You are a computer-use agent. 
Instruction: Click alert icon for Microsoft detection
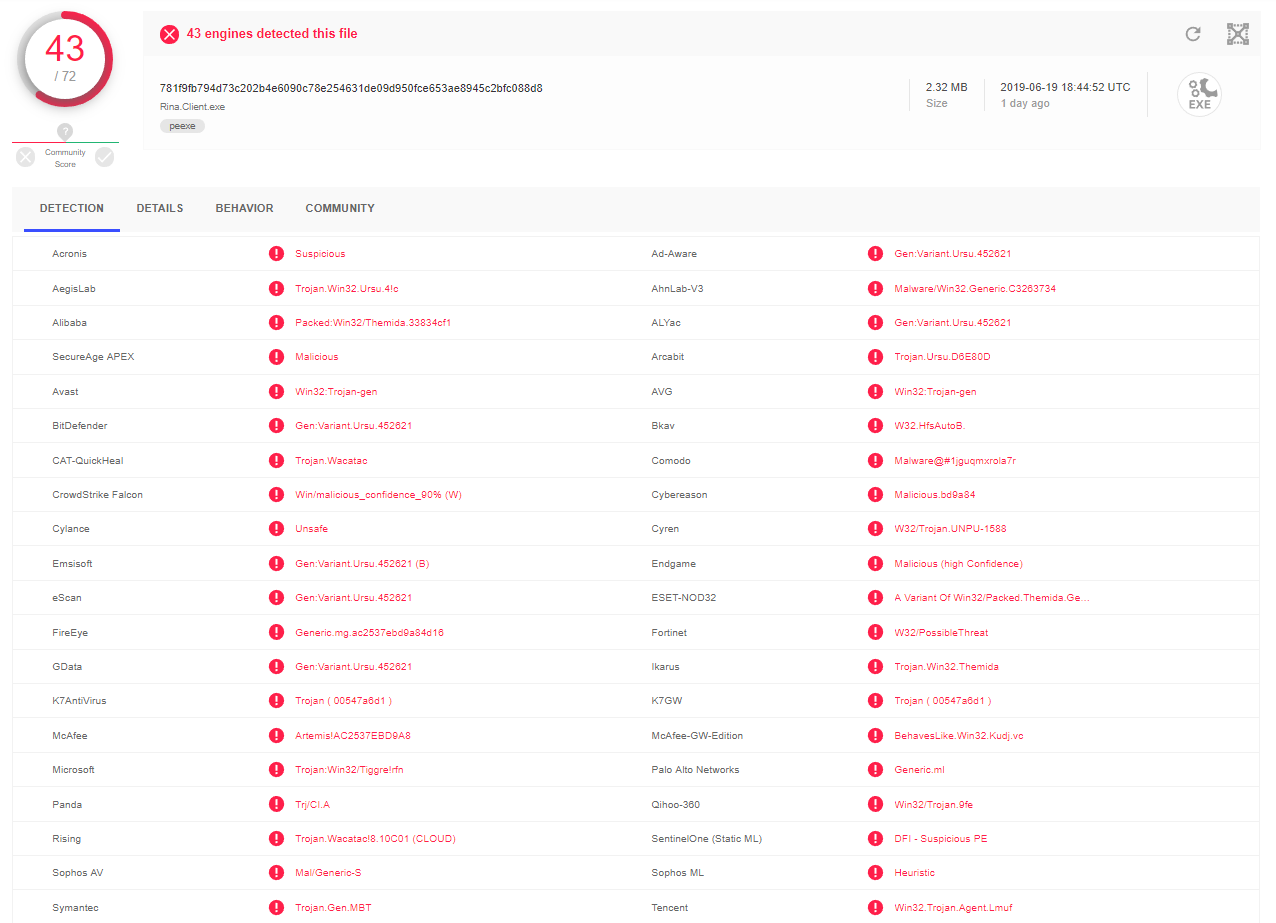pyautogui.click(x=276, y=770)
